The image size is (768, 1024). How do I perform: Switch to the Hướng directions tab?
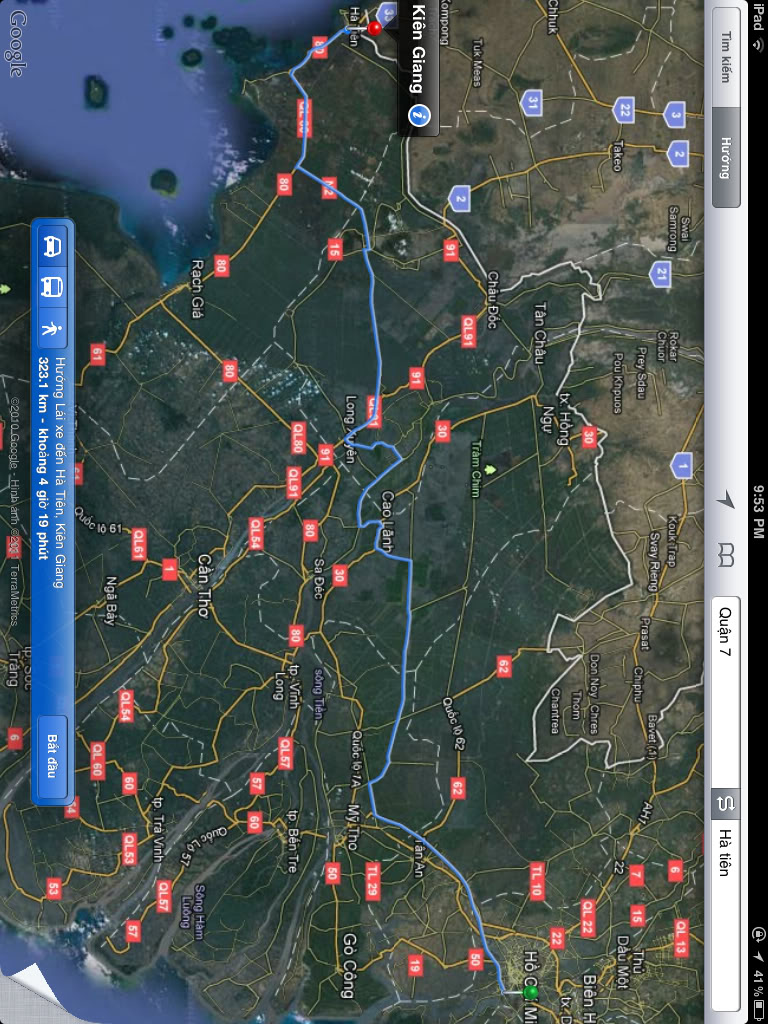[x=726, y=157]
